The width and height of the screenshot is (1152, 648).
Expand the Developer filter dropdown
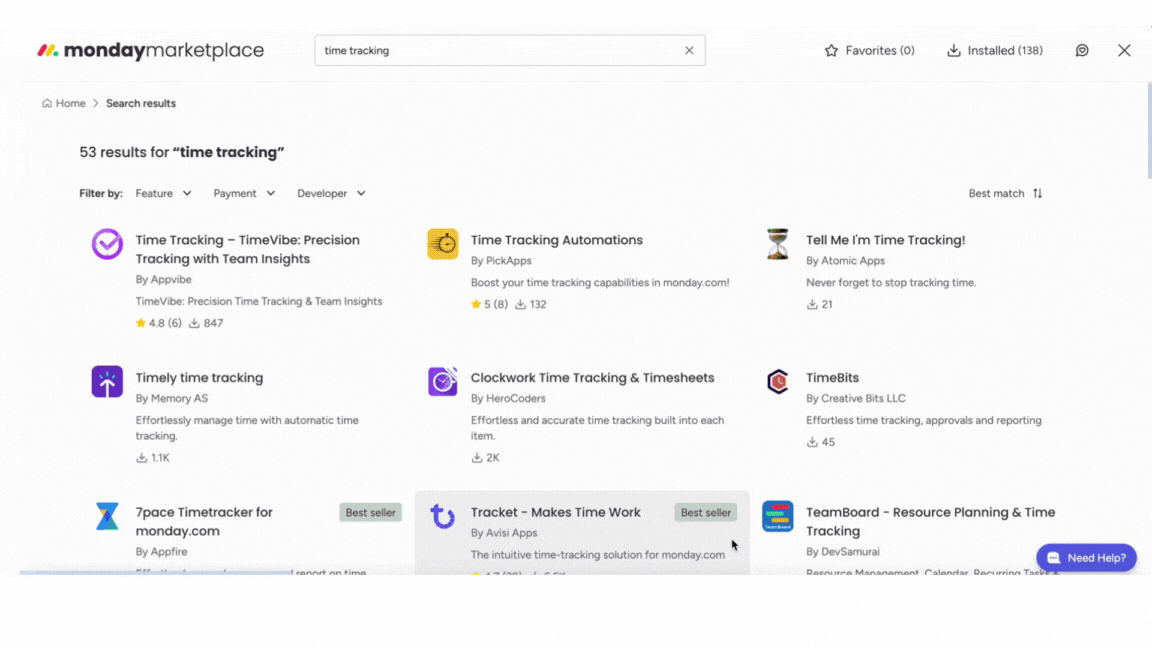[331, 193]
